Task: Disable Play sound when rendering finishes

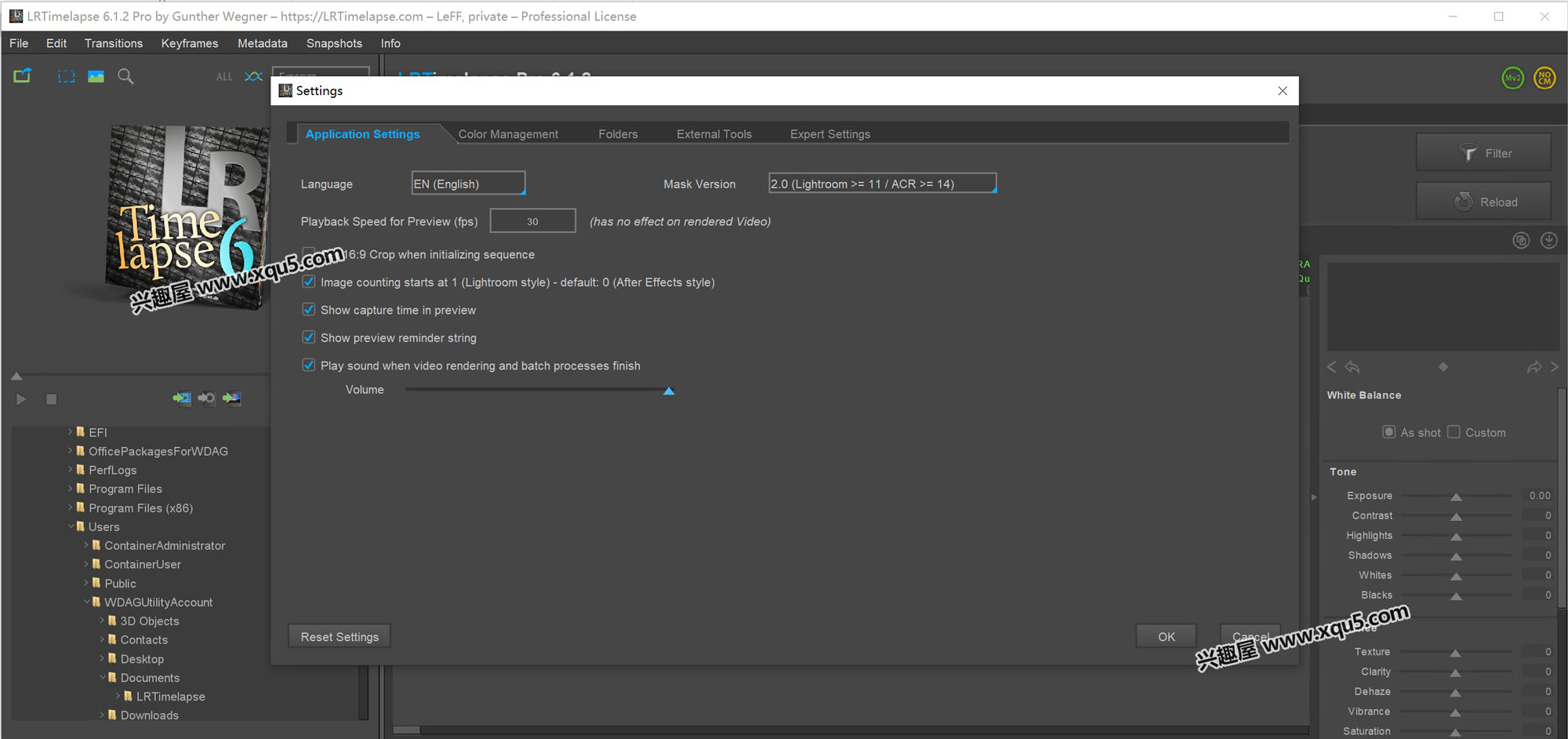Action: (309, 366)
